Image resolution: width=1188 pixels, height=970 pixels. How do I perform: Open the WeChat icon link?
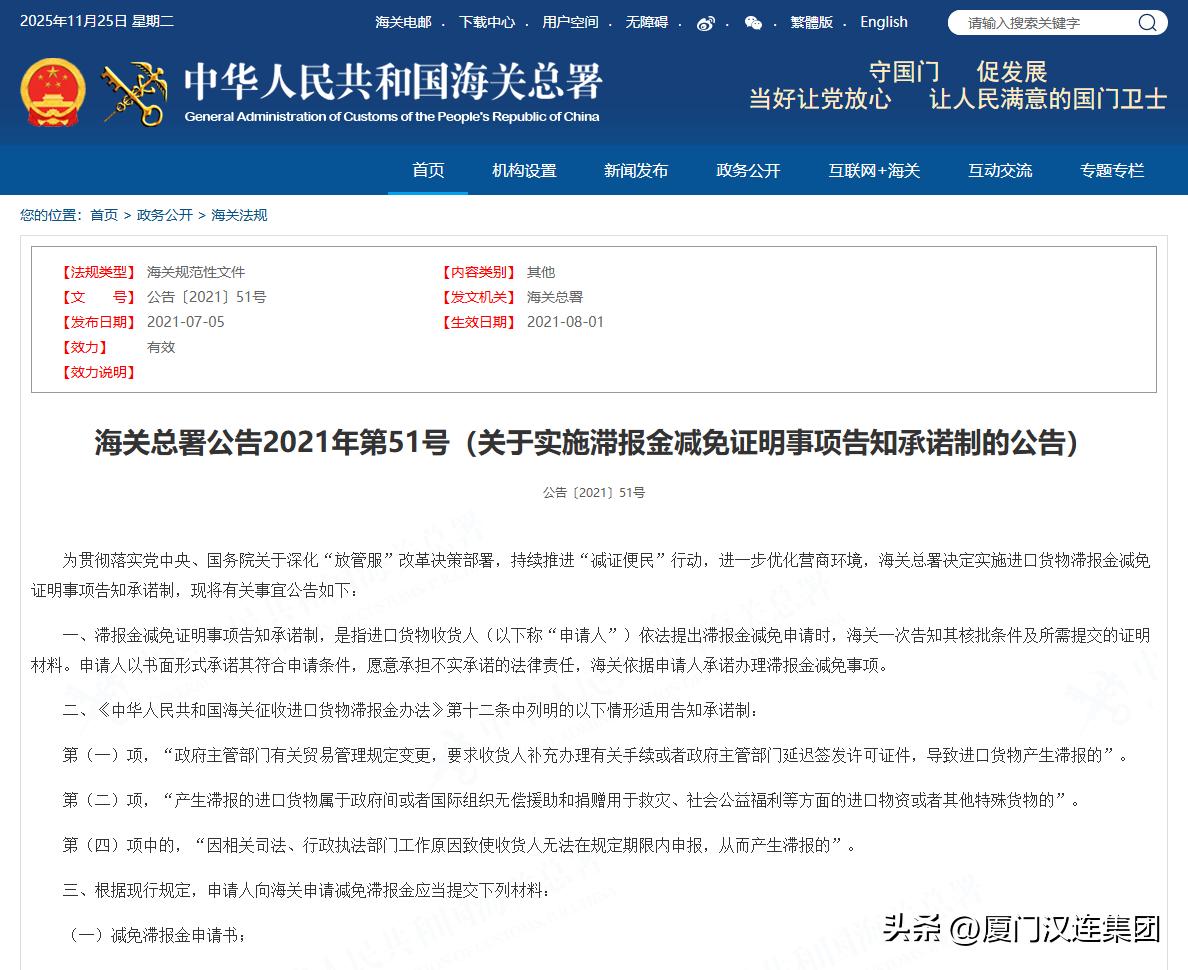(x=753, y=23)
